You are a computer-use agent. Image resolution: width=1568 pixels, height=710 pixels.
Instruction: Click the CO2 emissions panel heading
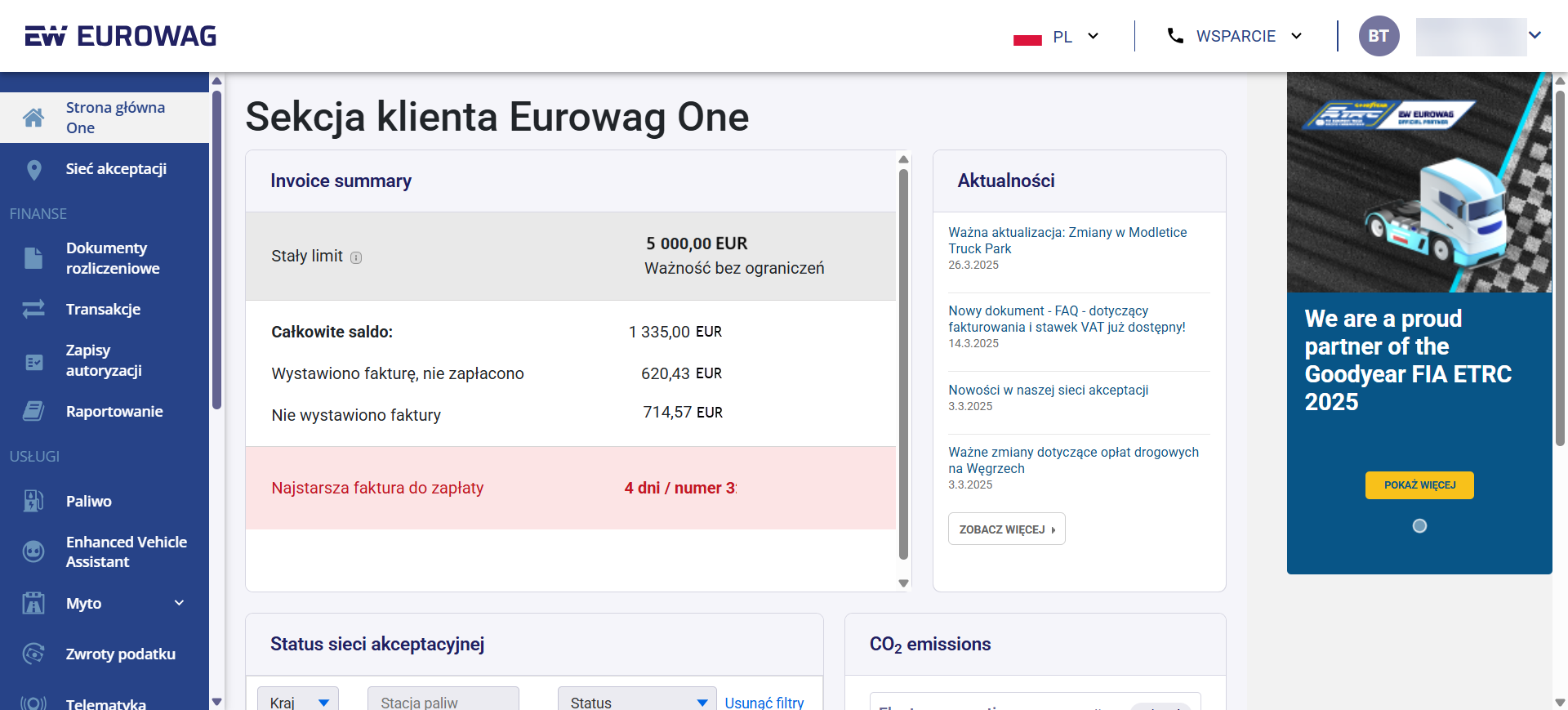929,645
